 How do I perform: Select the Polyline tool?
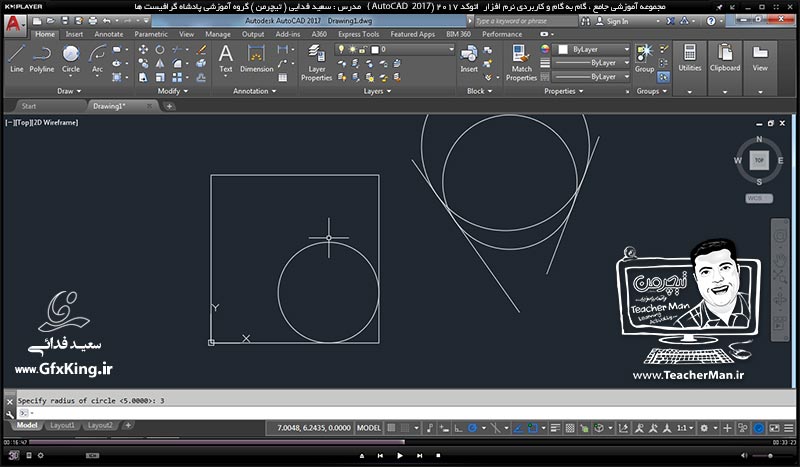tap(41, 58)
